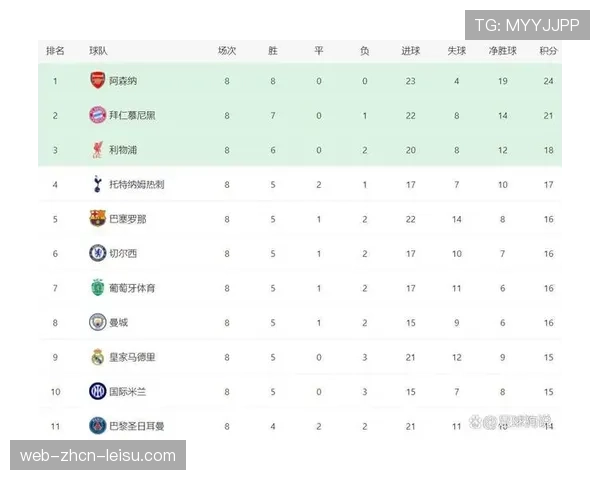Image resolution: width=600 pixels, height=480 pixels.
Task: Click the Chelsea club crest icon
Action: coord(97,253)
